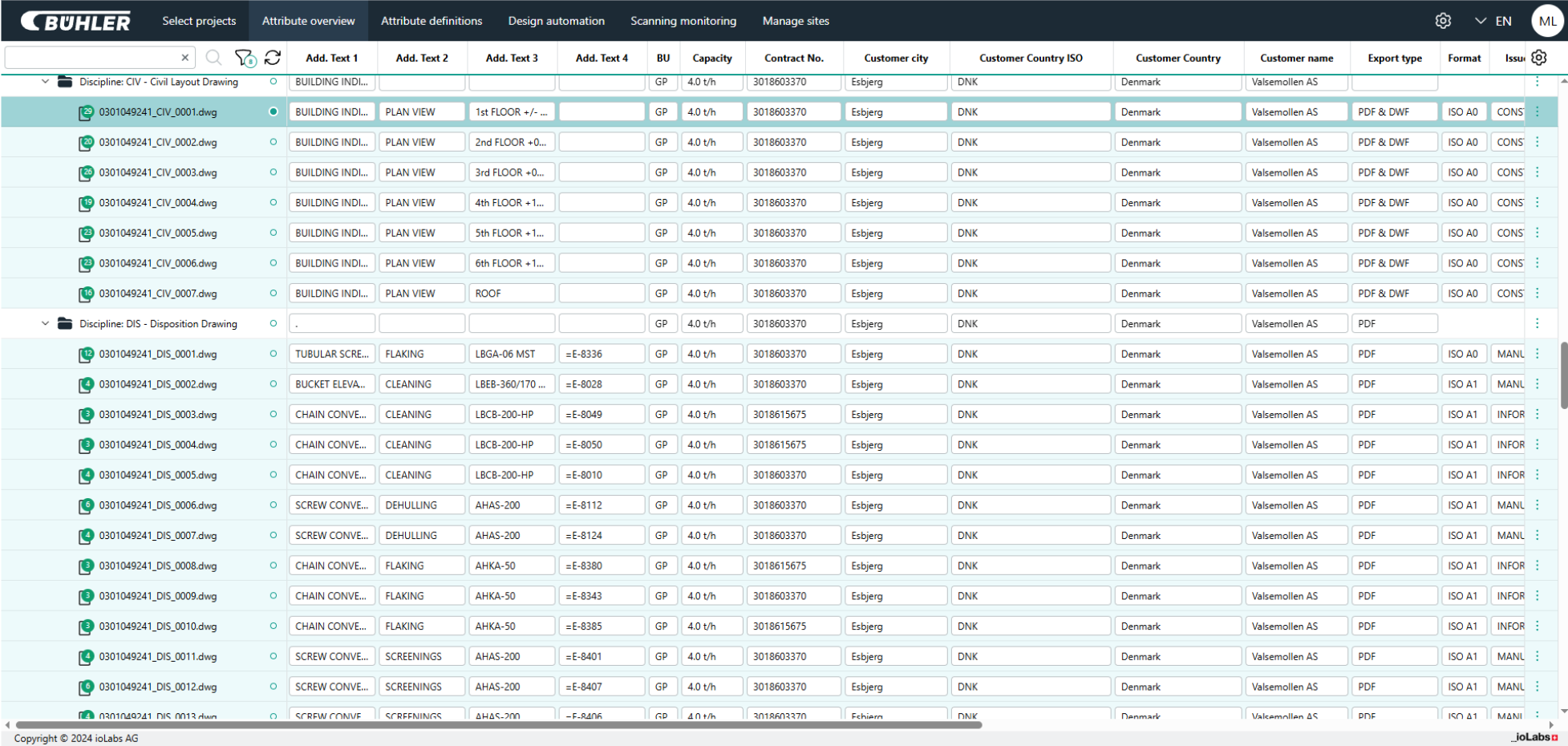Clear the search box with the X
The height and width of the screenshot is (746, 1568).
coord(185,58)
